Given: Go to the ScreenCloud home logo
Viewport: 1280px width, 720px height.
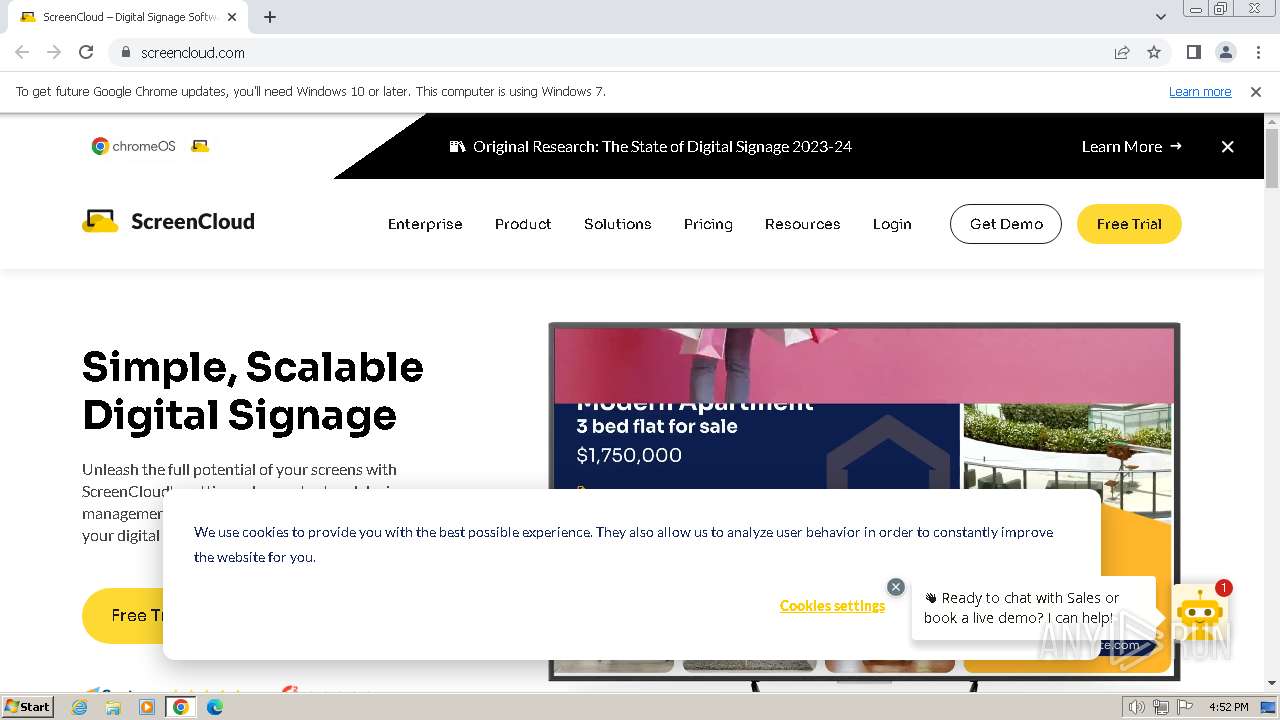Looking at the screenshot, I should 168,221.
